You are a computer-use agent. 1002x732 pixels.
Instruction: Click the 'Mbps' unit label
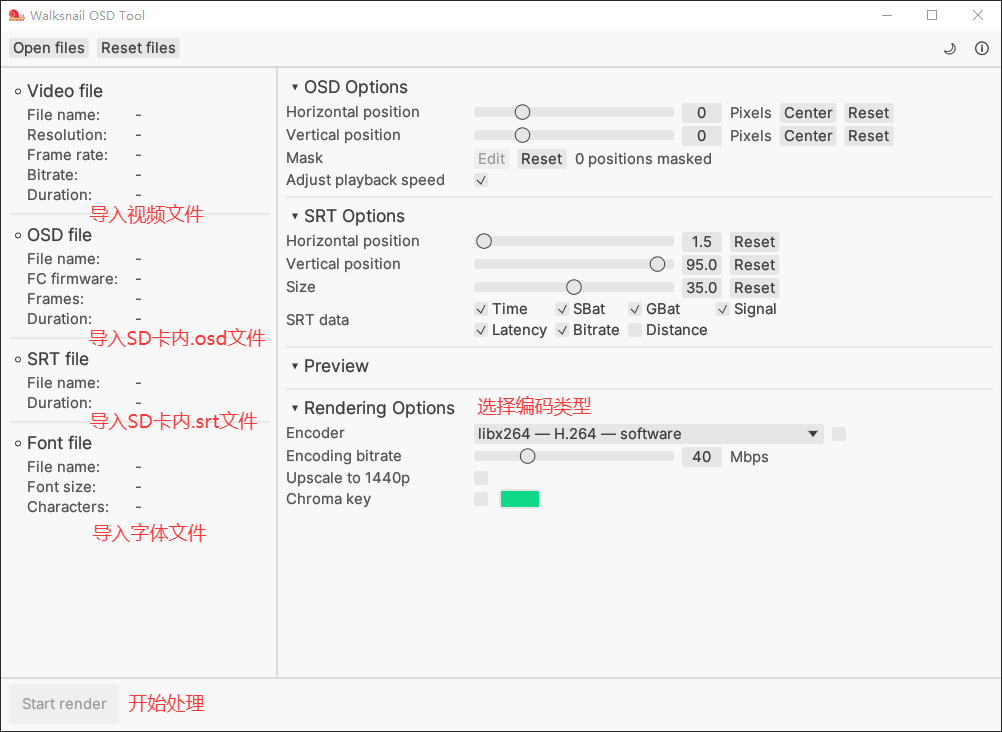coord(749,457)
